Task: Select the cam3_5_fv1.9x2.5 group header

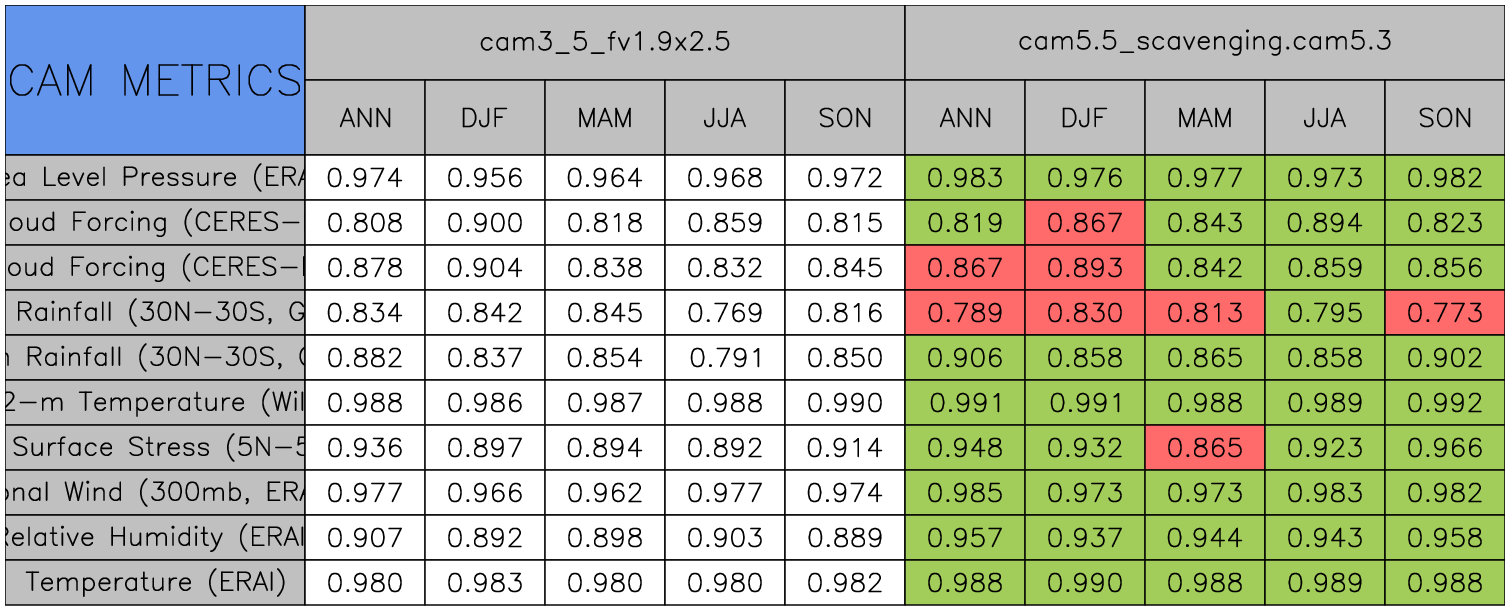Action: (604, 42)
